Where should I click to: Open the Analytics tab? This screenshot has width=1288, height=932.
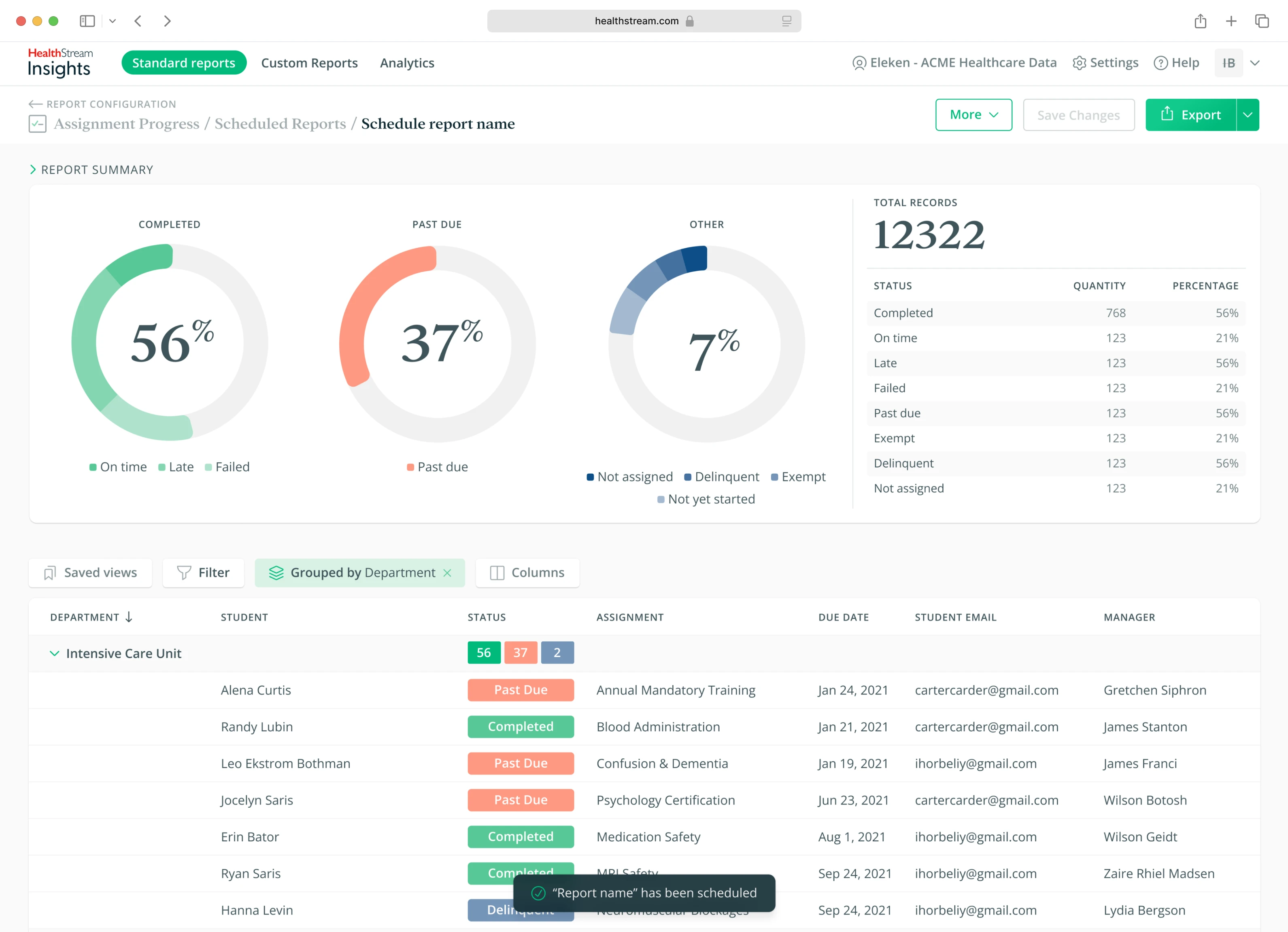tap(407, 63)
